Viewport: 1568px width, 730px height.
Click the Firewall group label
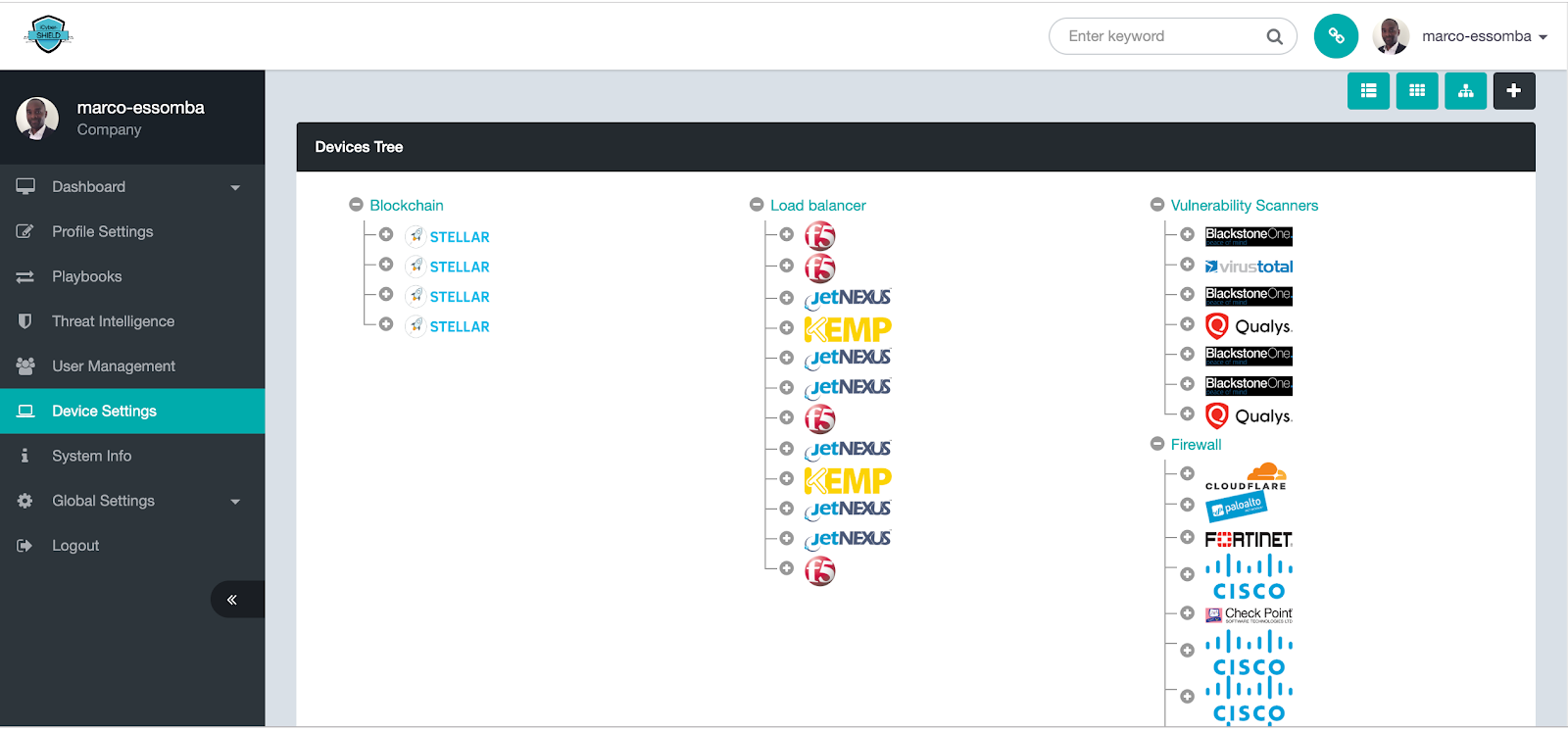click(x=1196, y=445)
